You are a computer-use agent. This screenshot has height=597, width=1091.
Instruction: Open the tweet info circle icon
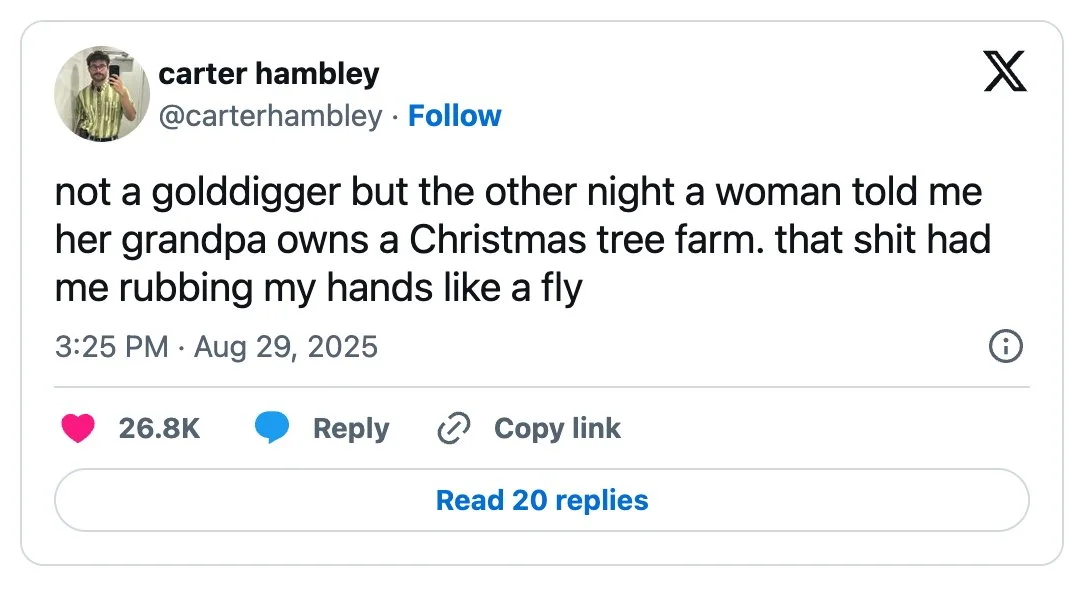tap(1005, 346)
